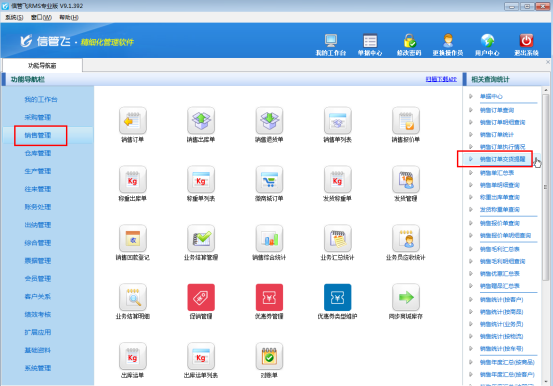
Task: Open the 系统(S) menu
Action: click(14, 17)
